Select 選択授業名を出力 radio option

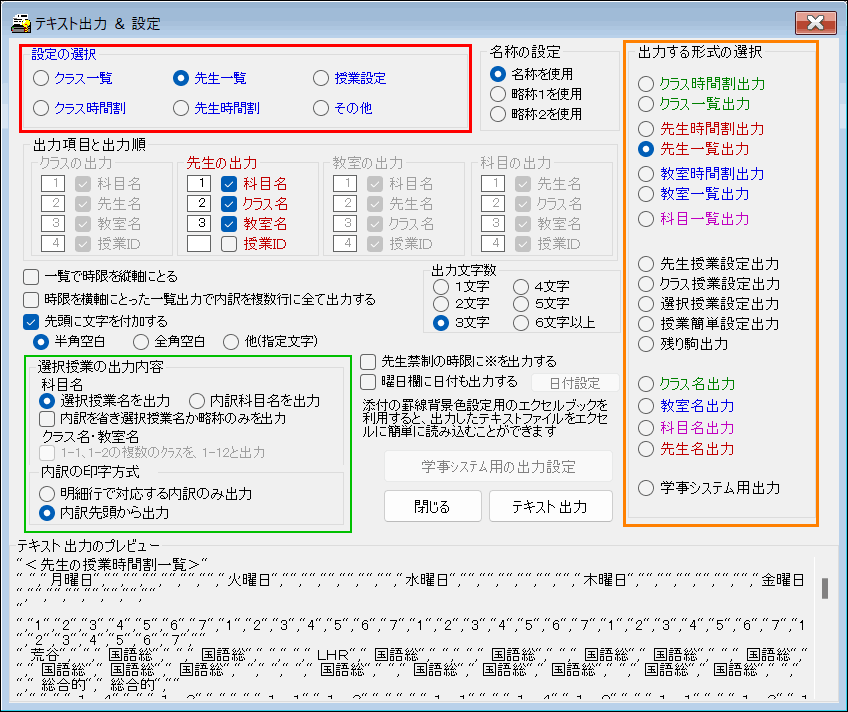click(x=47, y=401)
